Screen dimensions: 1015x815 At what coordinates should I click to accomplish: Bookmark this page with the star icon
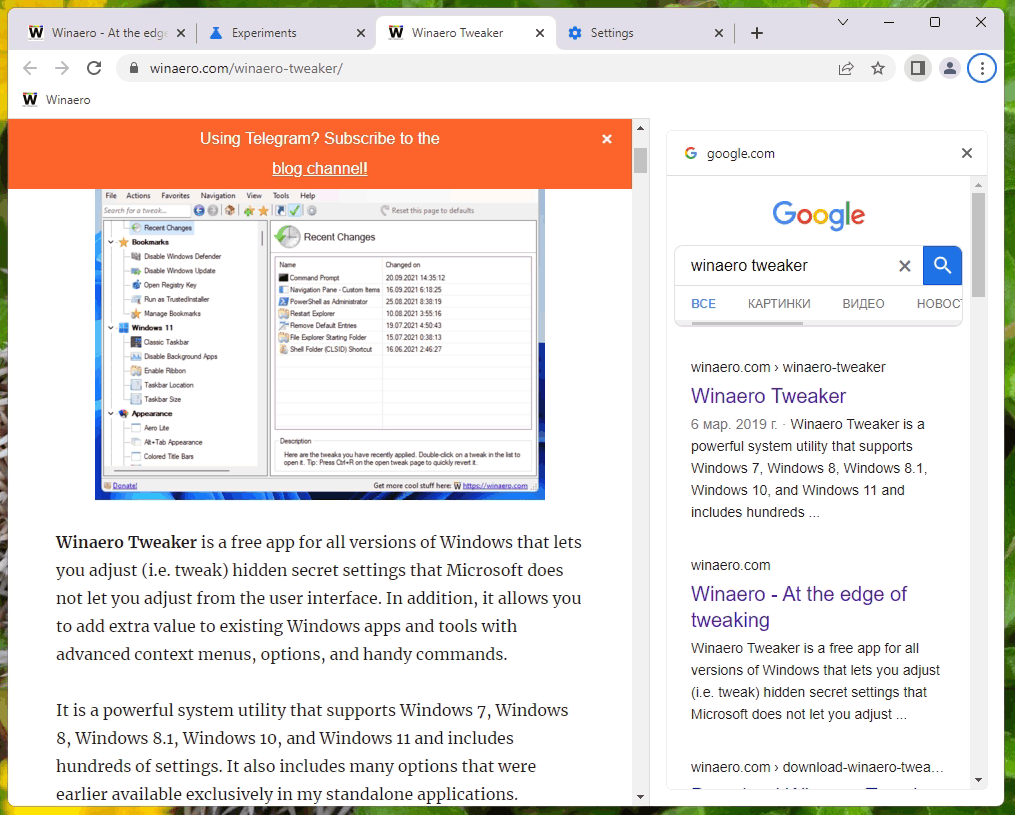click(878, 68)
